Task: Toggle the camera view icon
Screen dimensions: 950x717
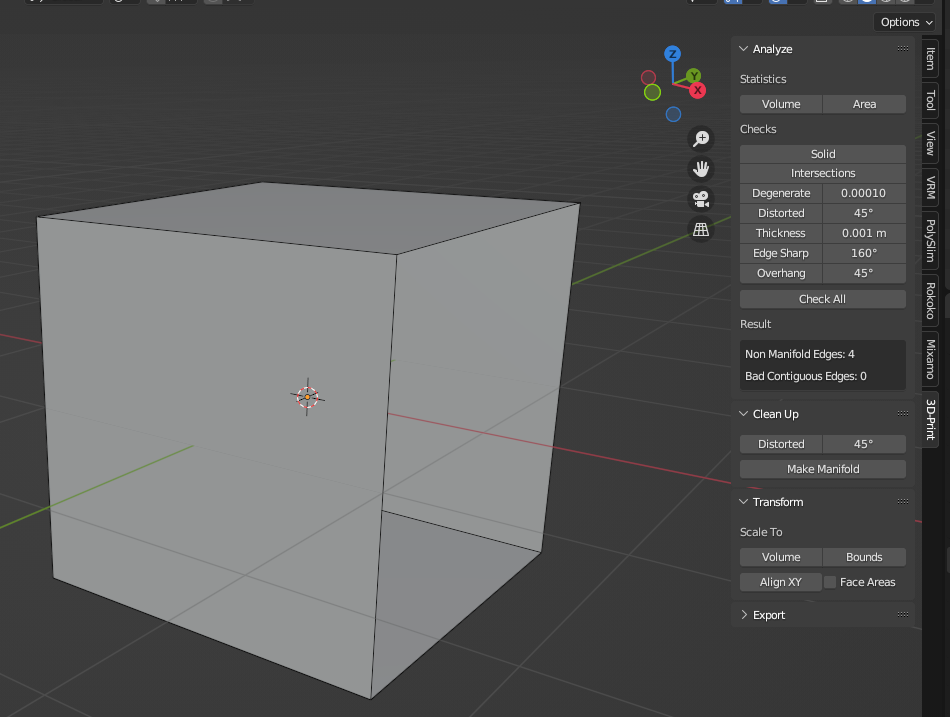Action: click(x=701, y=199)
